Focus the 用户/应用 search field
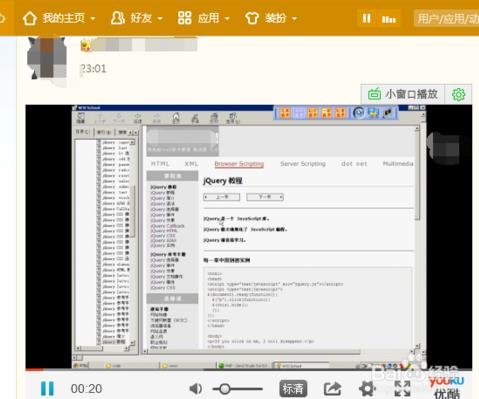Image resolution: width=479 pixels, height=399 pixels. click(446, 18)
